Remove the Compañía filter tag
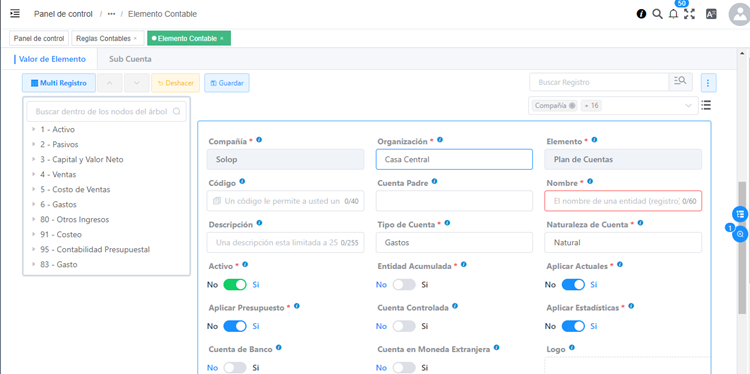Viewport: 750px width, 374px height. tap(572, 106)
